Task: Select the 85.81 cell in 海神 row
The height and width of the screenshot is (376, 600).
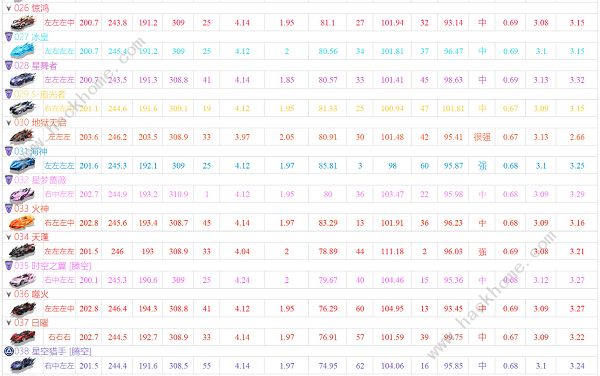Action: (x=328, y=166)
